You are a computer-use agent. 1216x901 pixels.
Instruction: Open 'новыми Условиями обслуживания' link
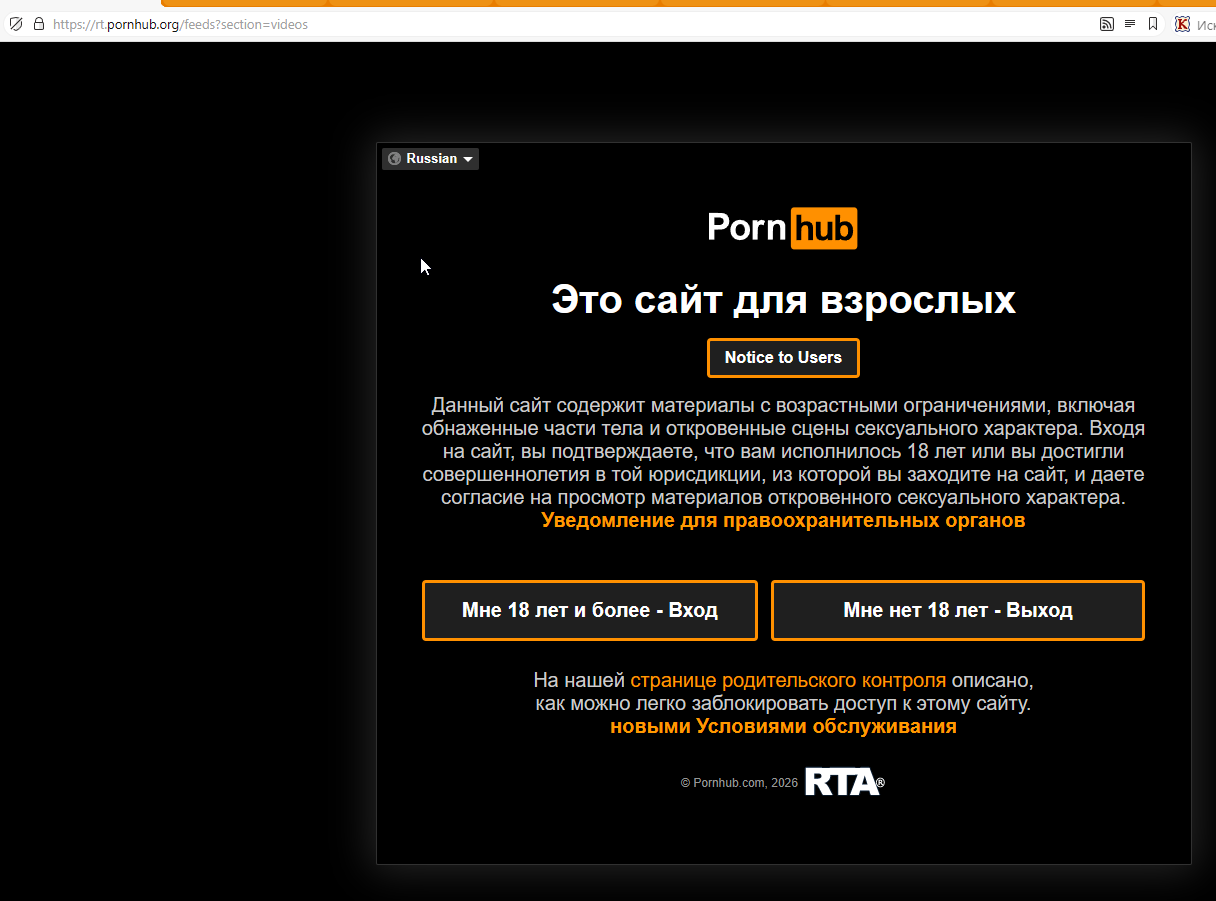(783, 726)
